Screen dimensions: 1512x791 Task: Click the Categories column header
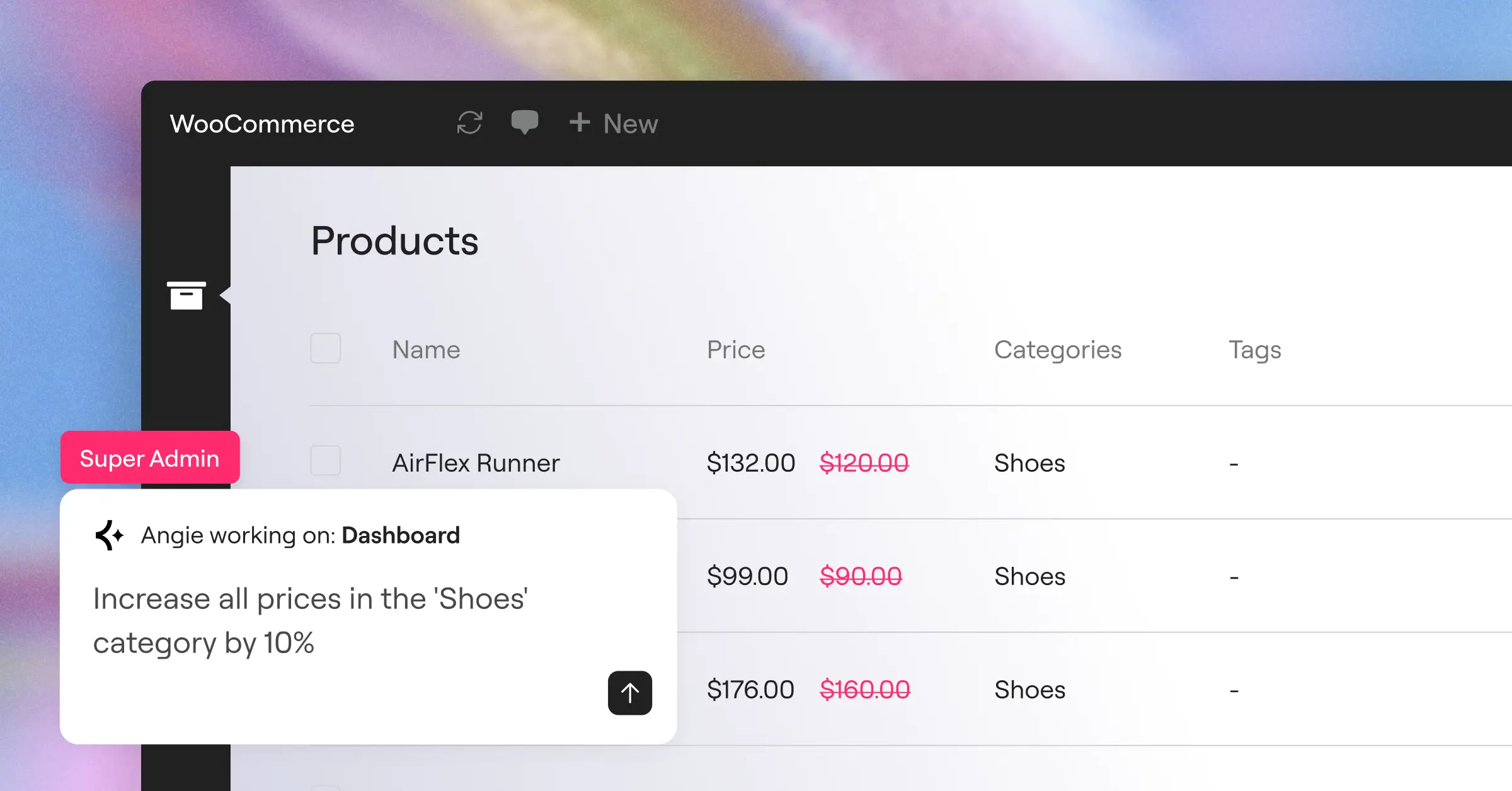(x=1058, y=350)
